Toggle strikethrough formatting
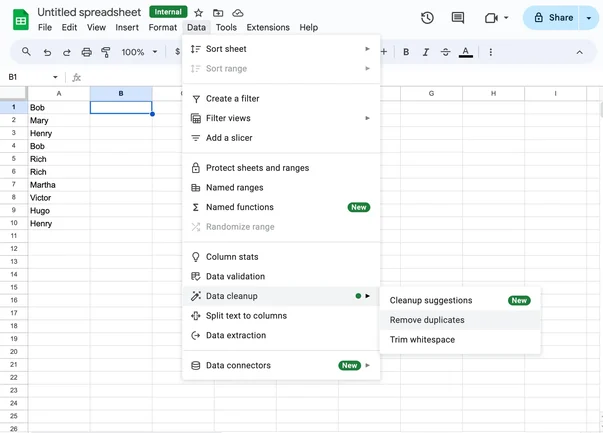The height and width of the screenshot is (433, 603). tap(445, 52)
